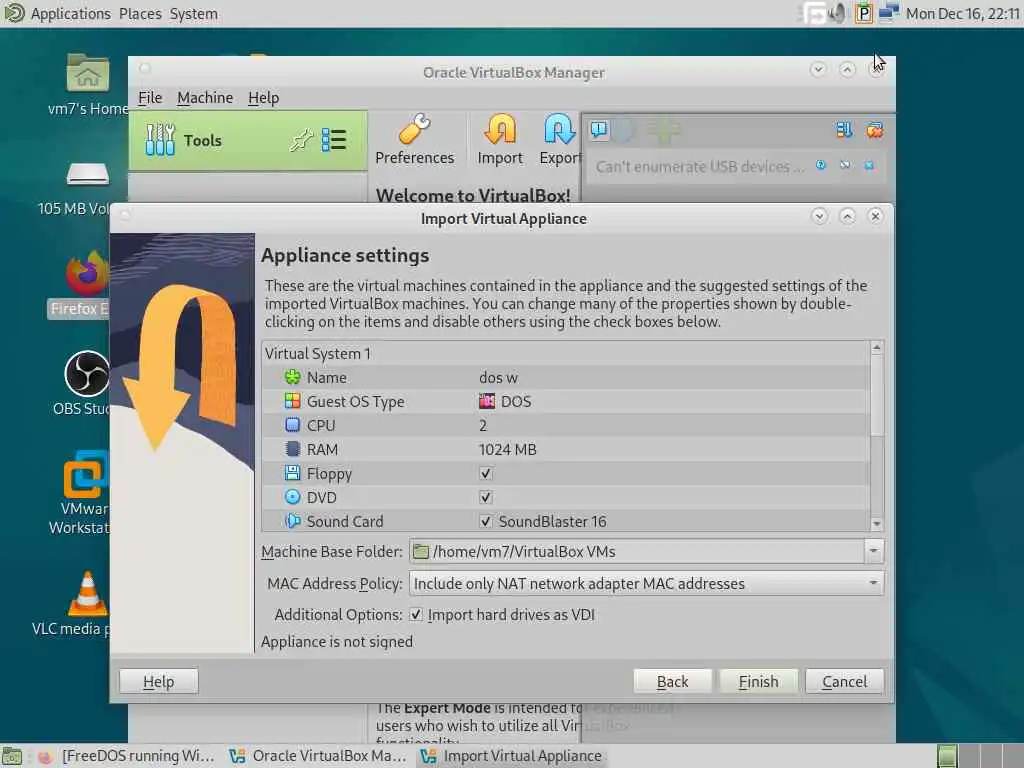
Task: Open help for the USB devices notification
Action: (x=821, y=165)
